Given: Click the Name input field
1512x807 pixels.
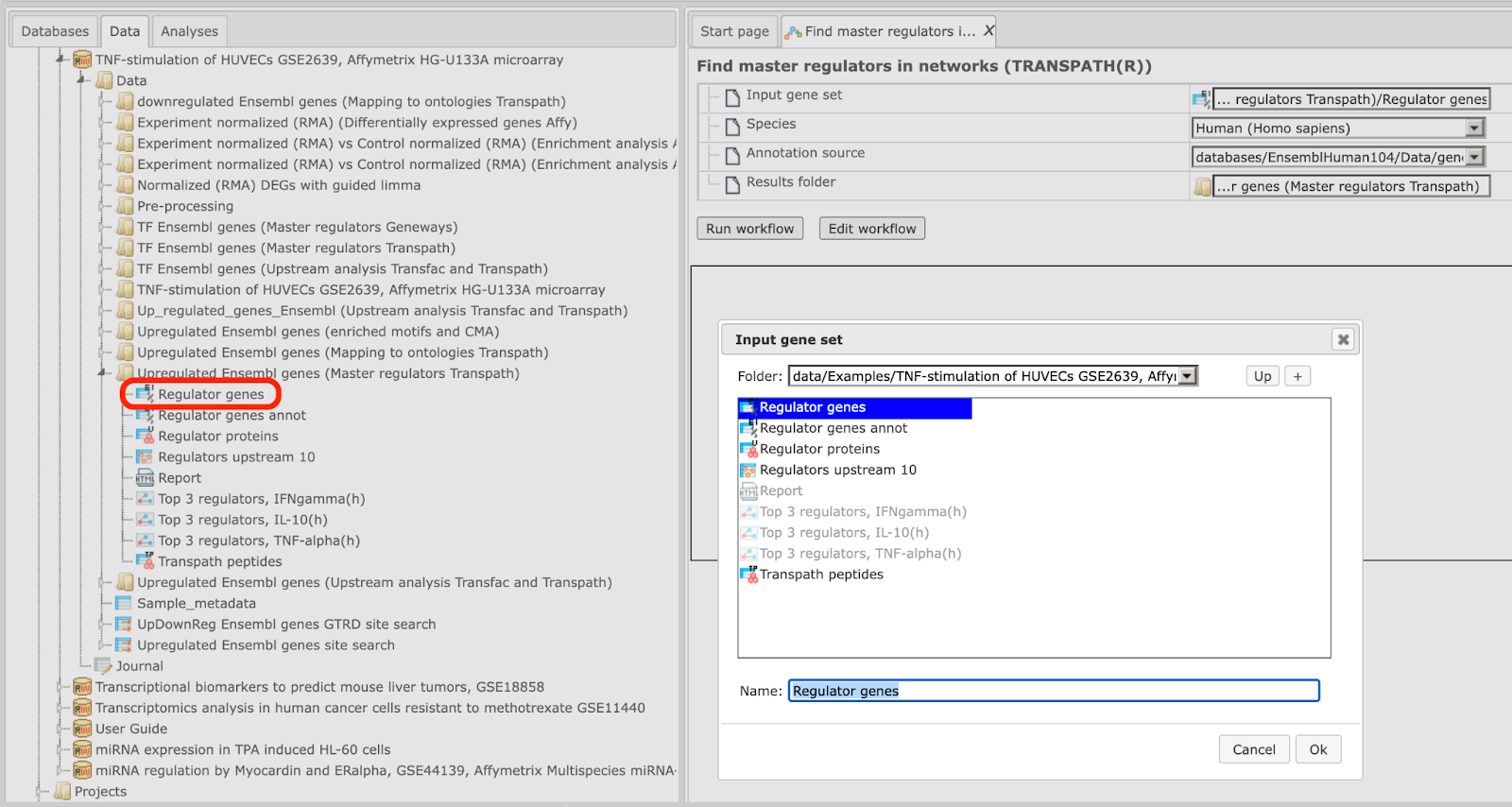Looking at the screenshot, I should 1054,691.
